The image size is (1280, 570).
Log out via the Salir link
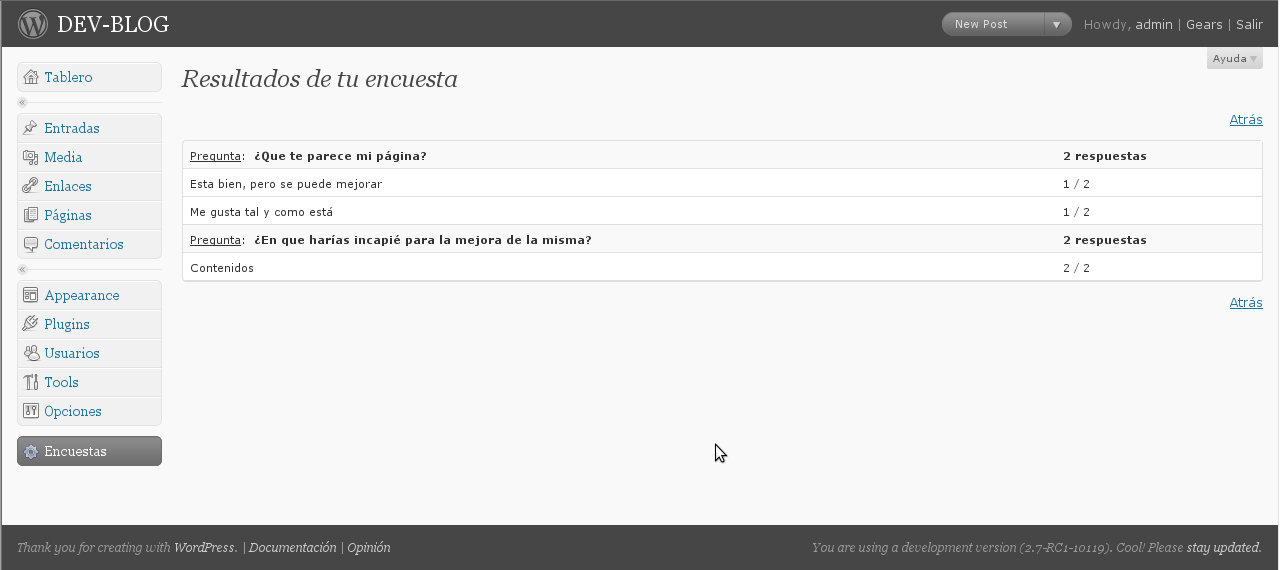[1249, 24]
